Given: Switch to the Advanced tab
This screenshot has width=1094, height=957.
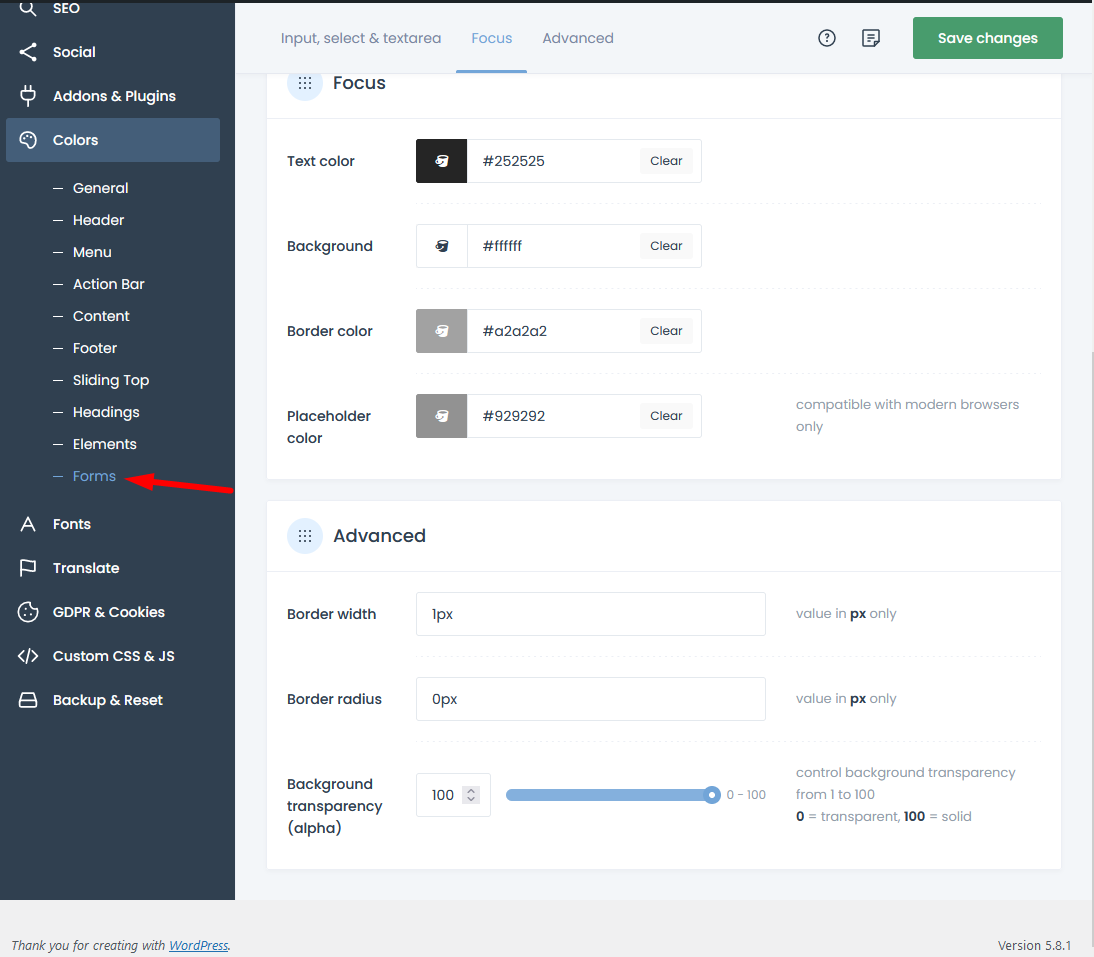Looking at the screenshot, I should click(x=578, y=38).
